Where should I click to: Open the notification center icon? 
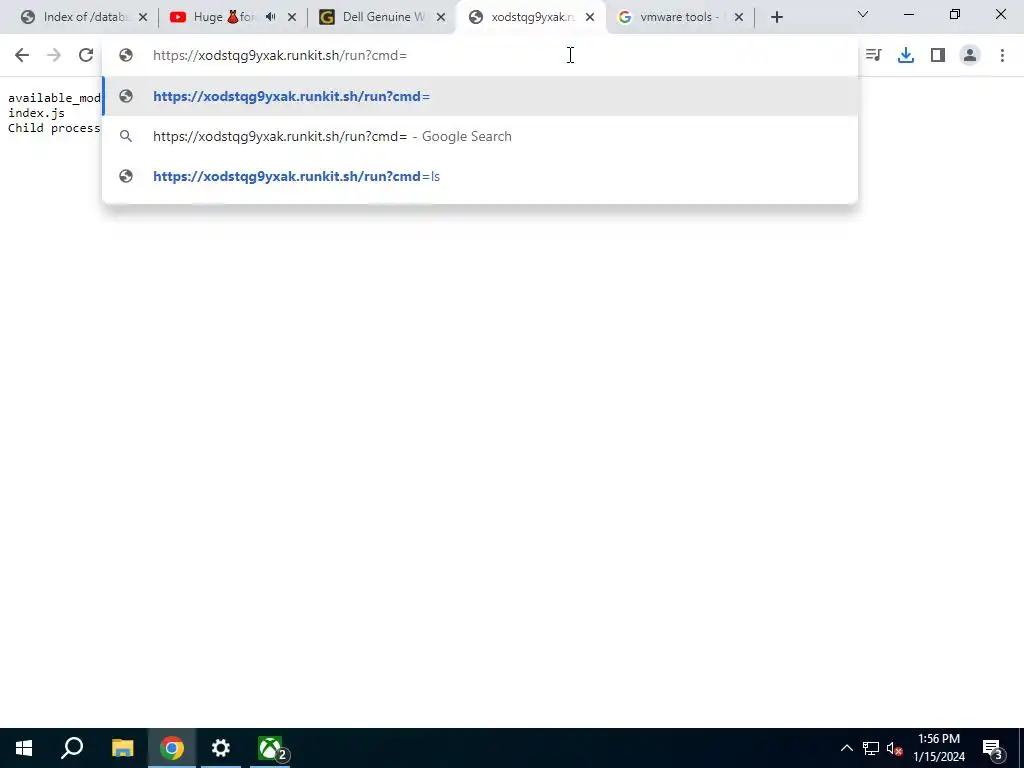993,748
